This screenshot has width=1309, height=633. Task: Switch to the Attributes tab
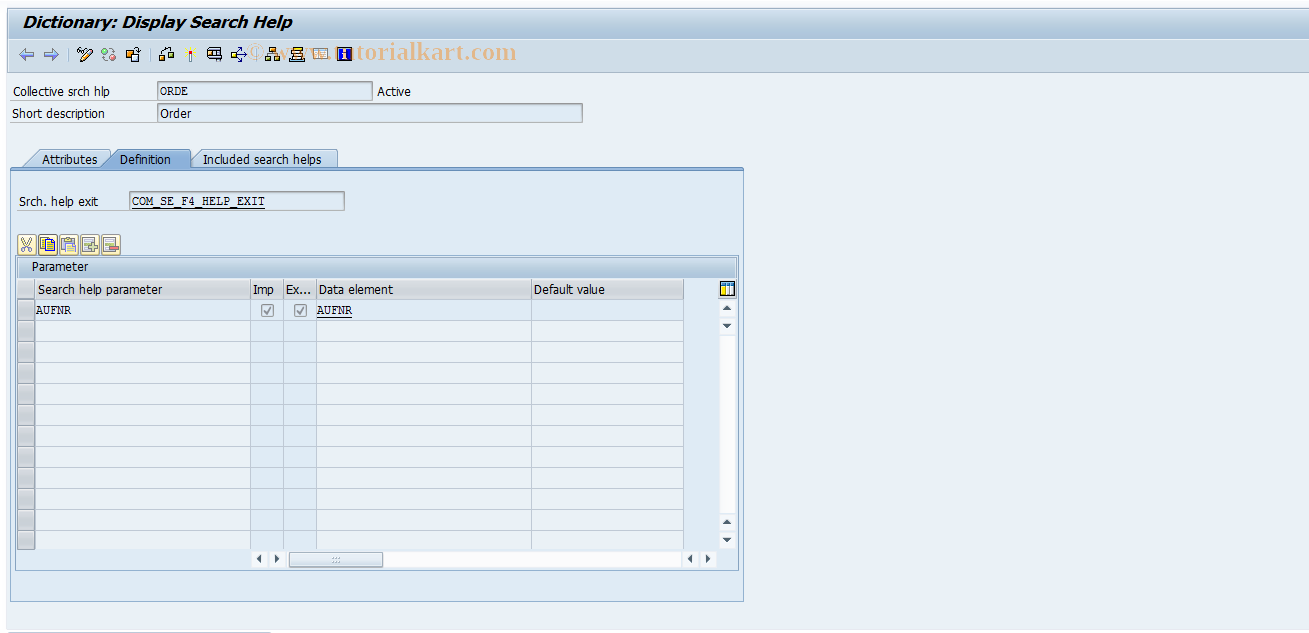coord(69,159)
